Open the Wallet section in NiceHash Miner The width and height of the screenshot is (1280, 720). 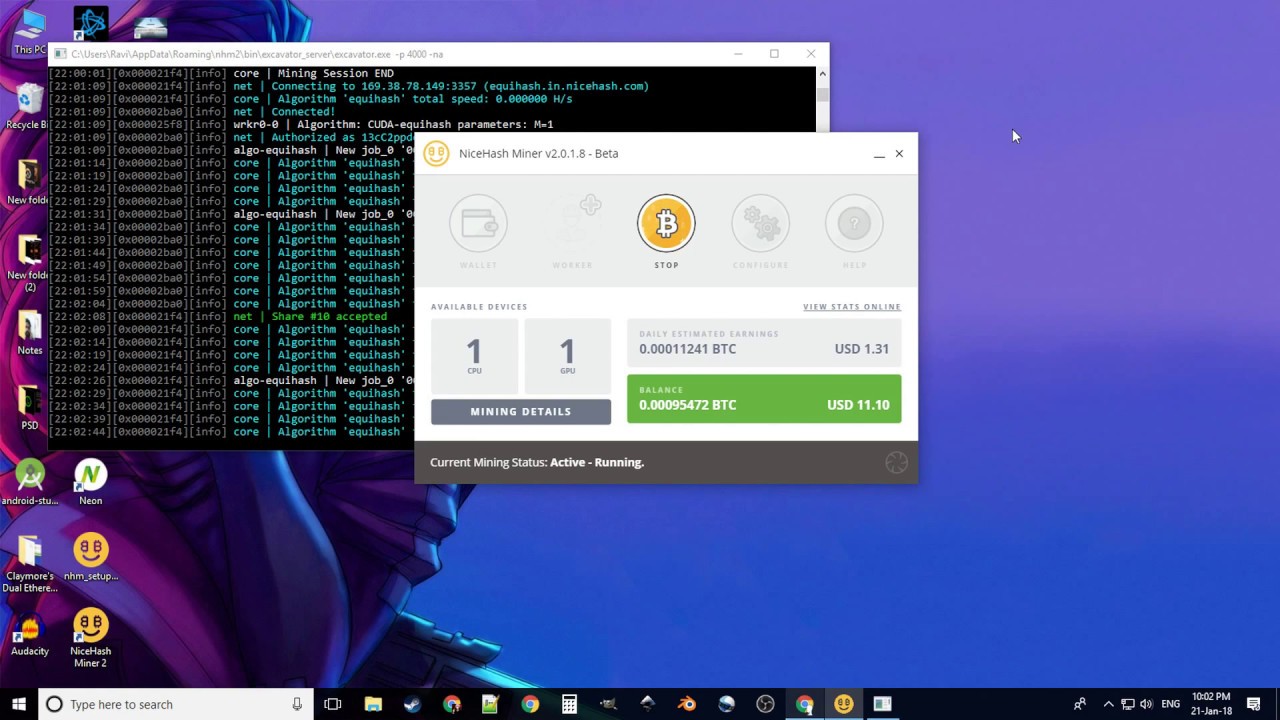coord(478,223)
